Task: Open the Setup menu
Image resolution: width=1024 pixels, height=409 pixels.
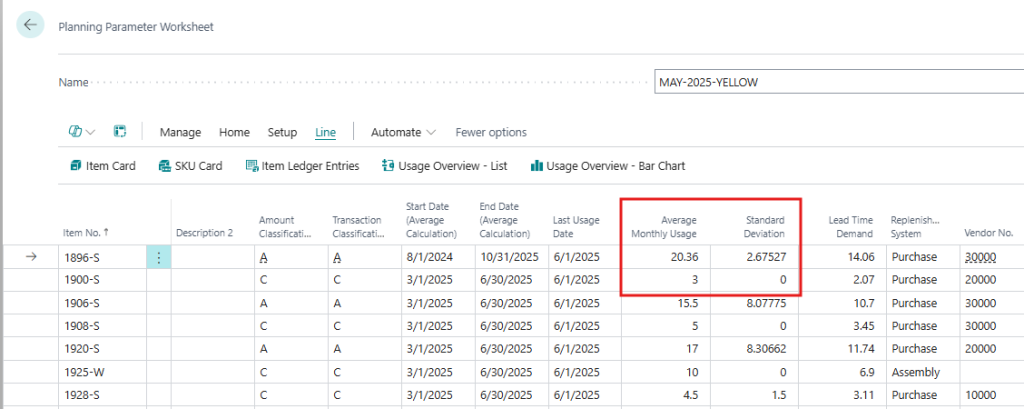Action: tap(282, 132)
